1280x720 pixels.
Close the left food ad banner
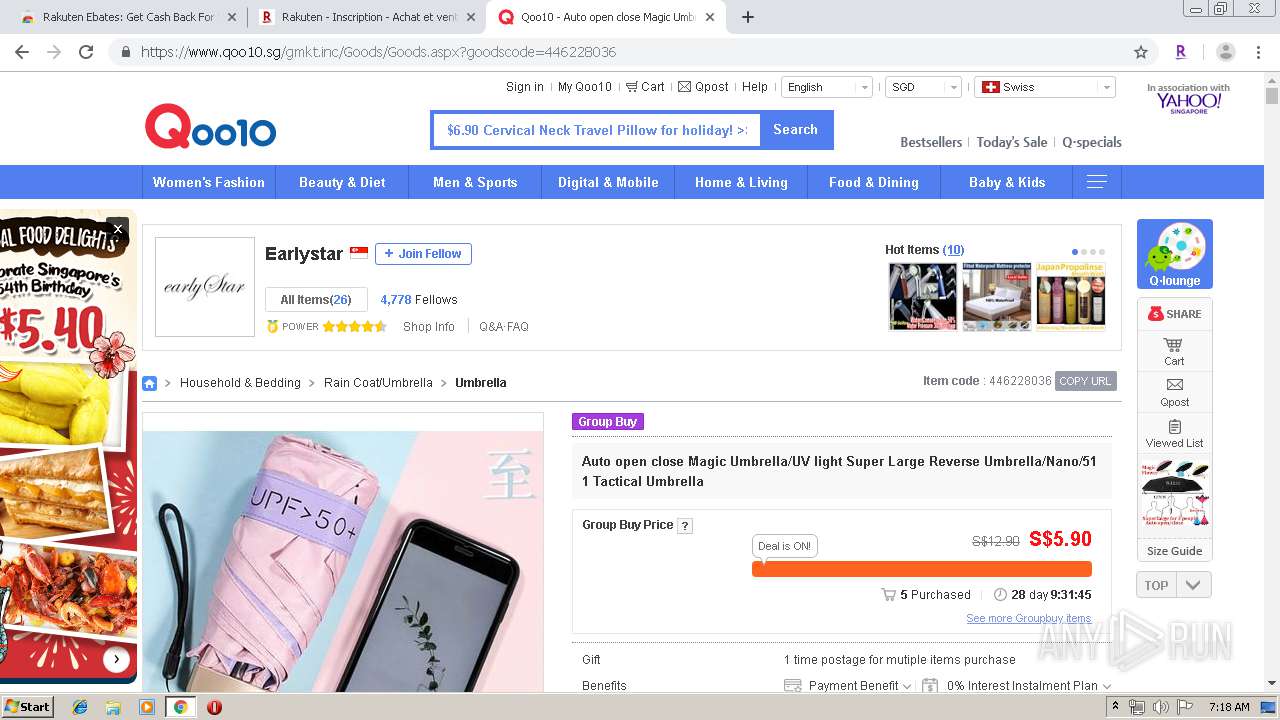click(x=117, y=229)
